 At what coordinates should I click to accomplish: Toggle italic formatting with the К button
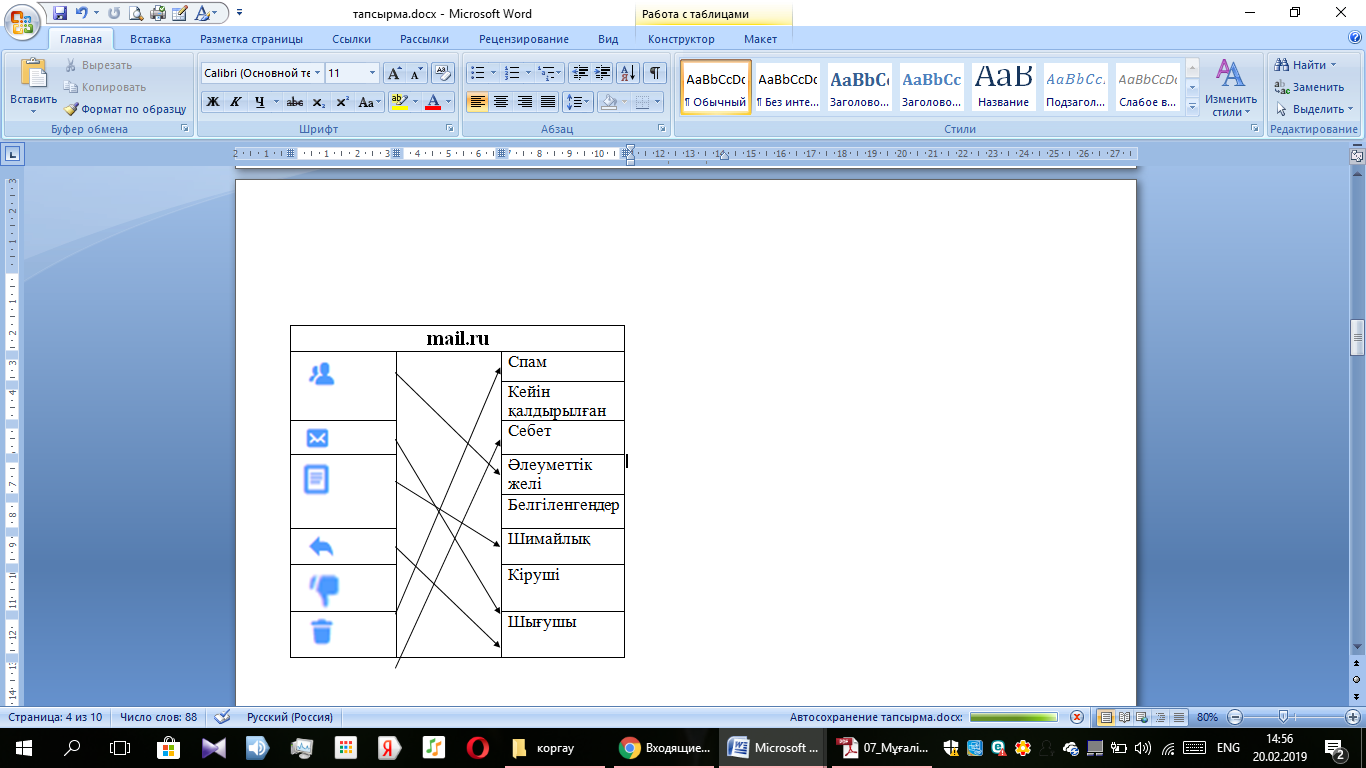click(236, 102)
